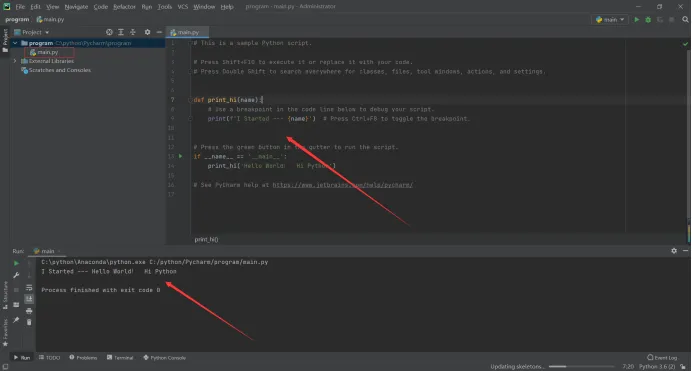
Task: Print Run output with the printer icon
Action: pyautogui.click(x=29, y=311)
